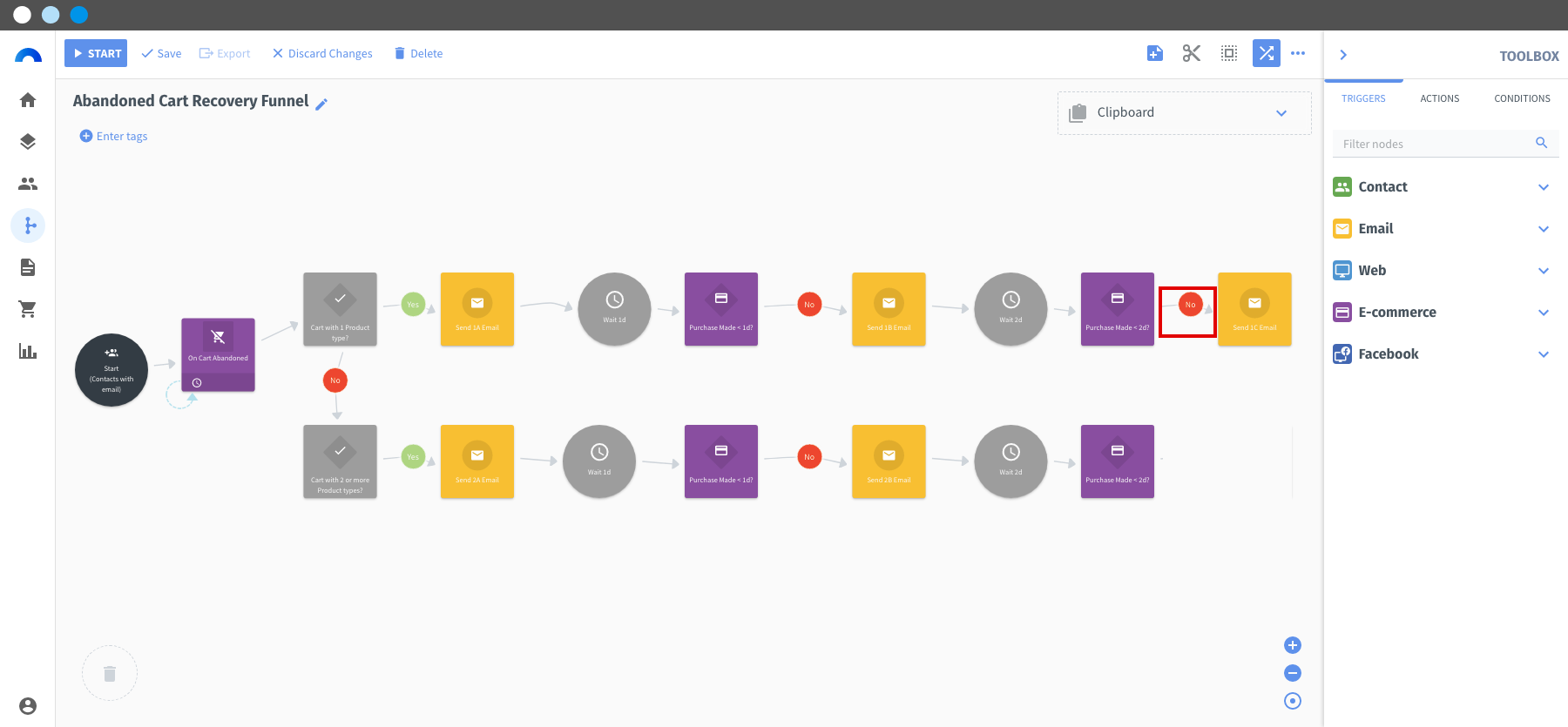This screenshot has width=1568, height=727.
Task: Collapse the Toolbox panel with chevron
Action: 1343,55
